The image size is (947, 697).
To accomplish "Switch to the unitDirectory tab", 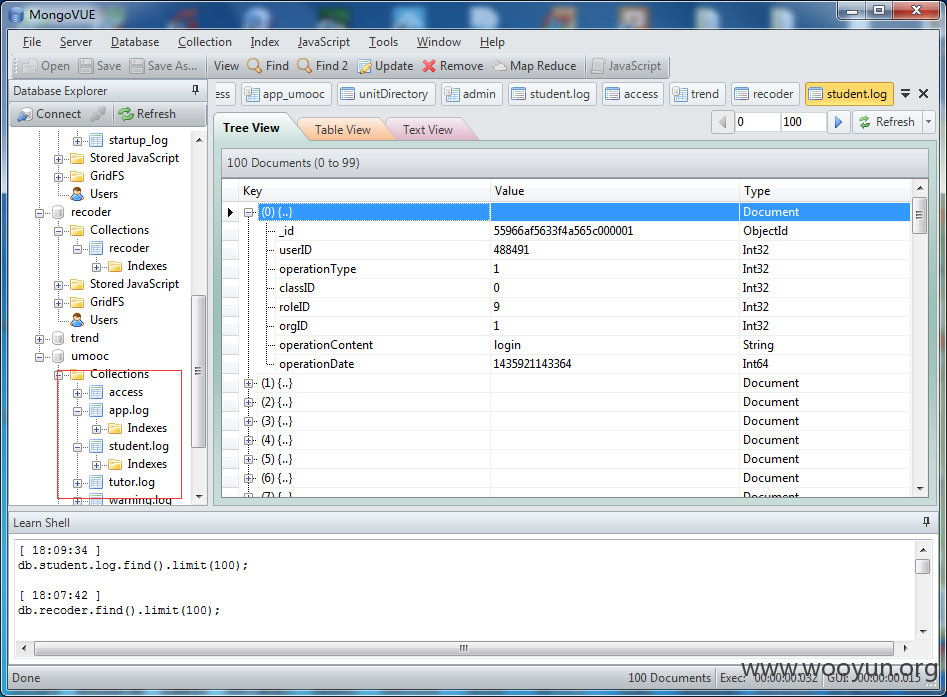I will click(385, 94).
